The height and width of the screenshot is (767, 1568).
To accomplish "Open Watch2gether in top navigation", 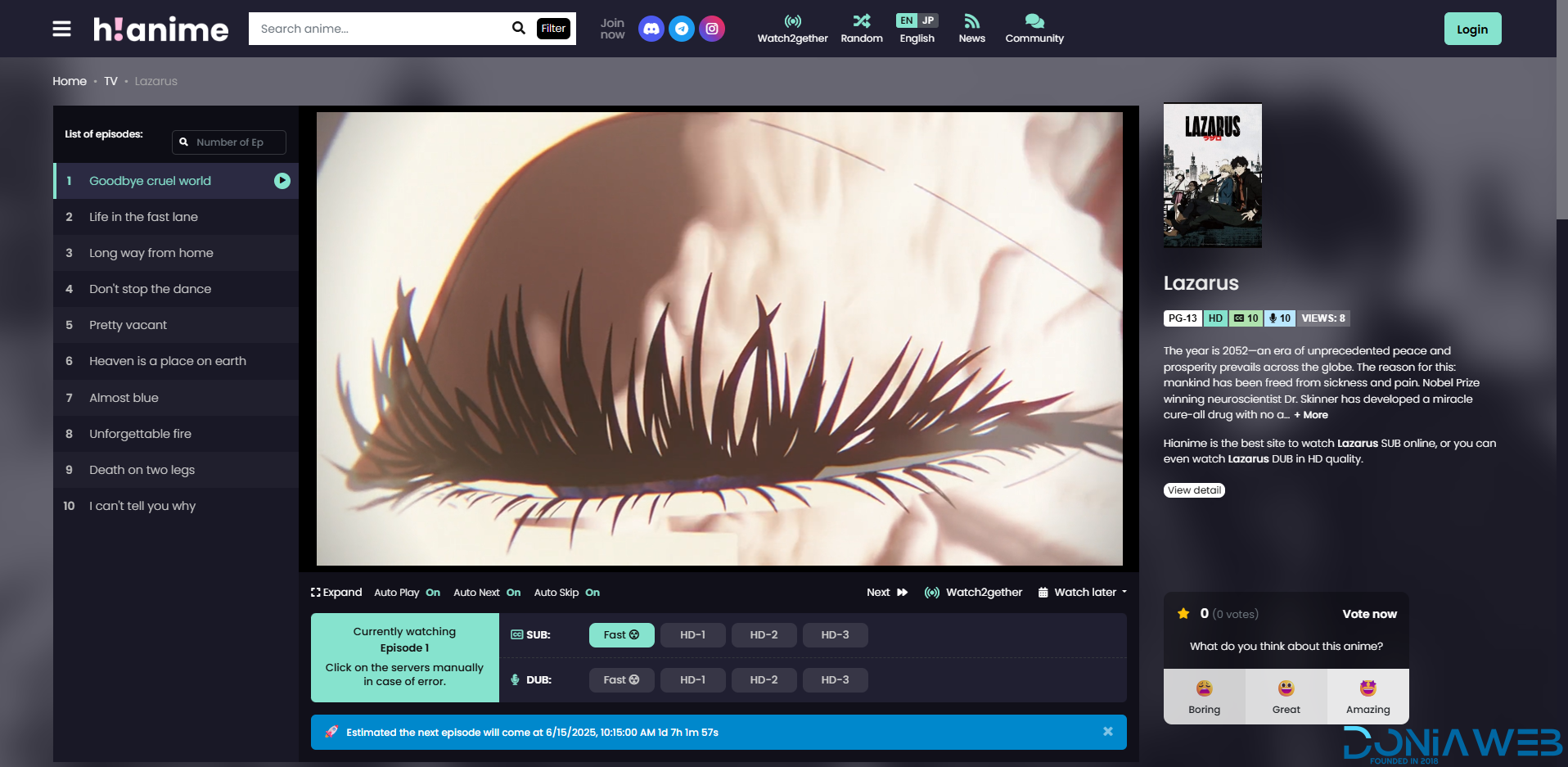I will click(792, 29).
